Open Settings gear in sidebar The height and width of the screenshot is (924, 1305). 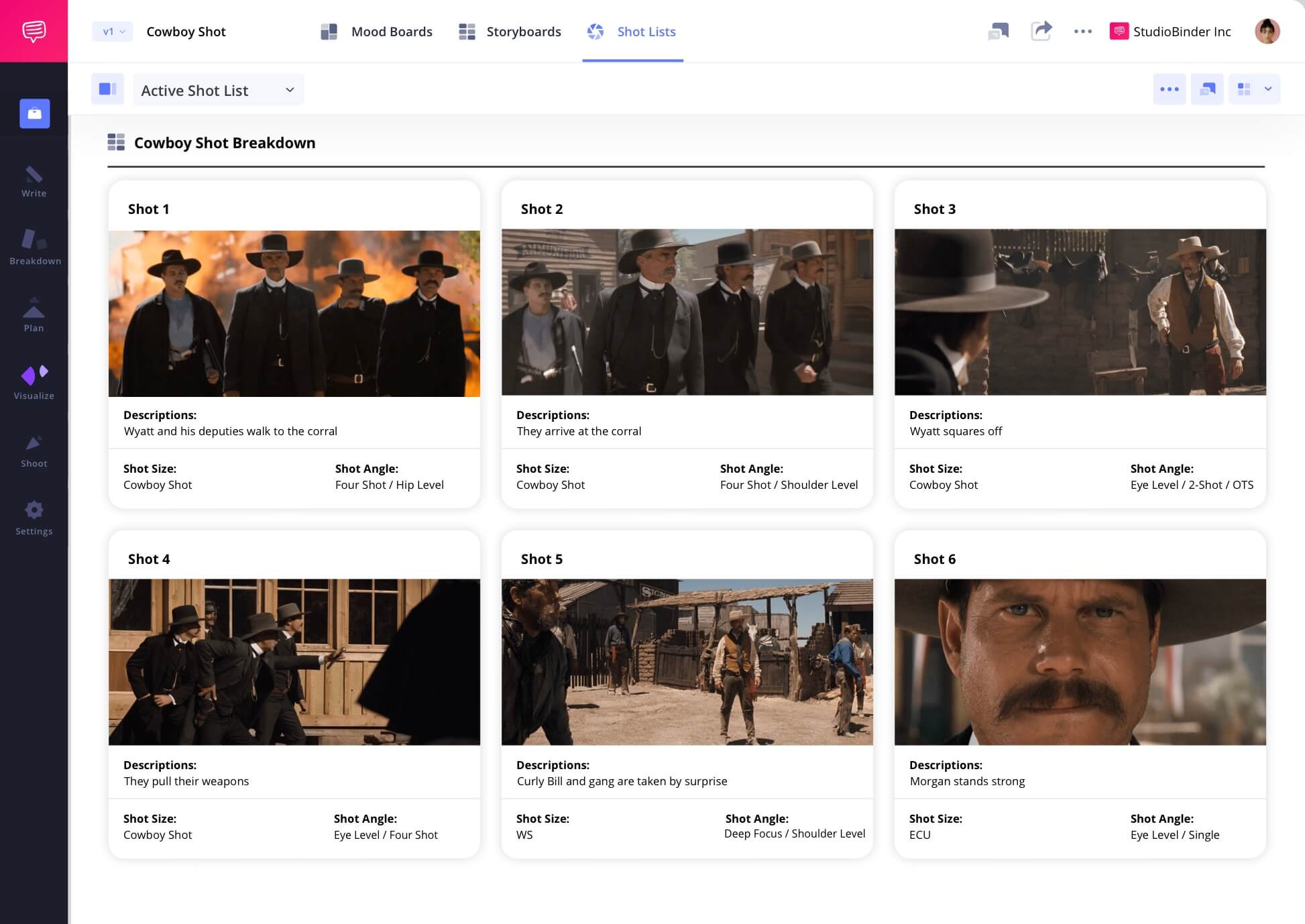click(x=34, y=518)
